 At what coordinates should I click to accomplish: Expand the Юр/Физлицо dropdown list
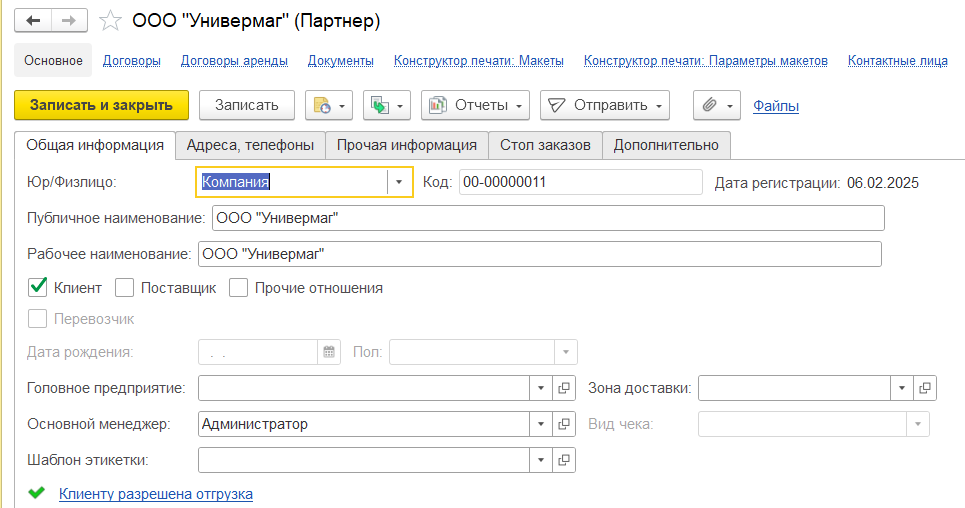click(x=399, y=182)
